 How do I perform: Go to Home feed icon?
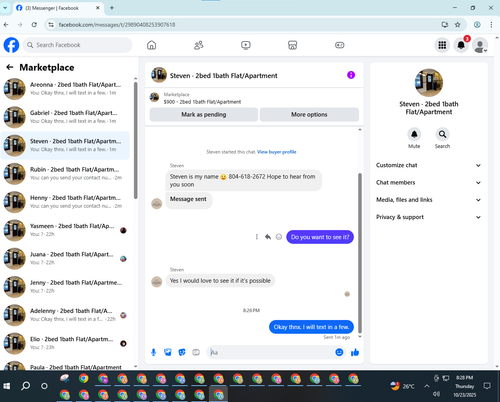click(151, 45)
